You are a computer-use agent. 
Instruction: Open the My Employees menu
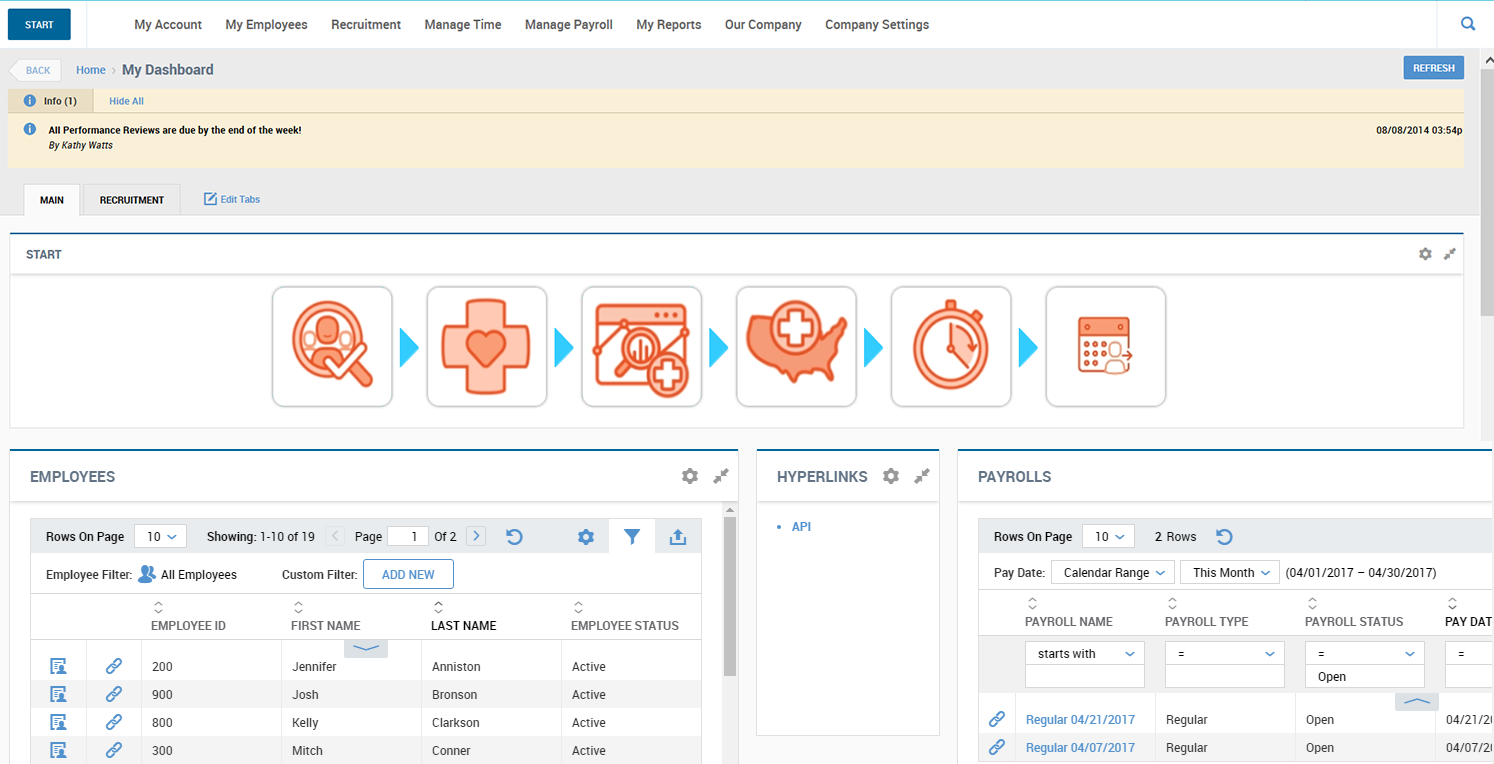266,24
